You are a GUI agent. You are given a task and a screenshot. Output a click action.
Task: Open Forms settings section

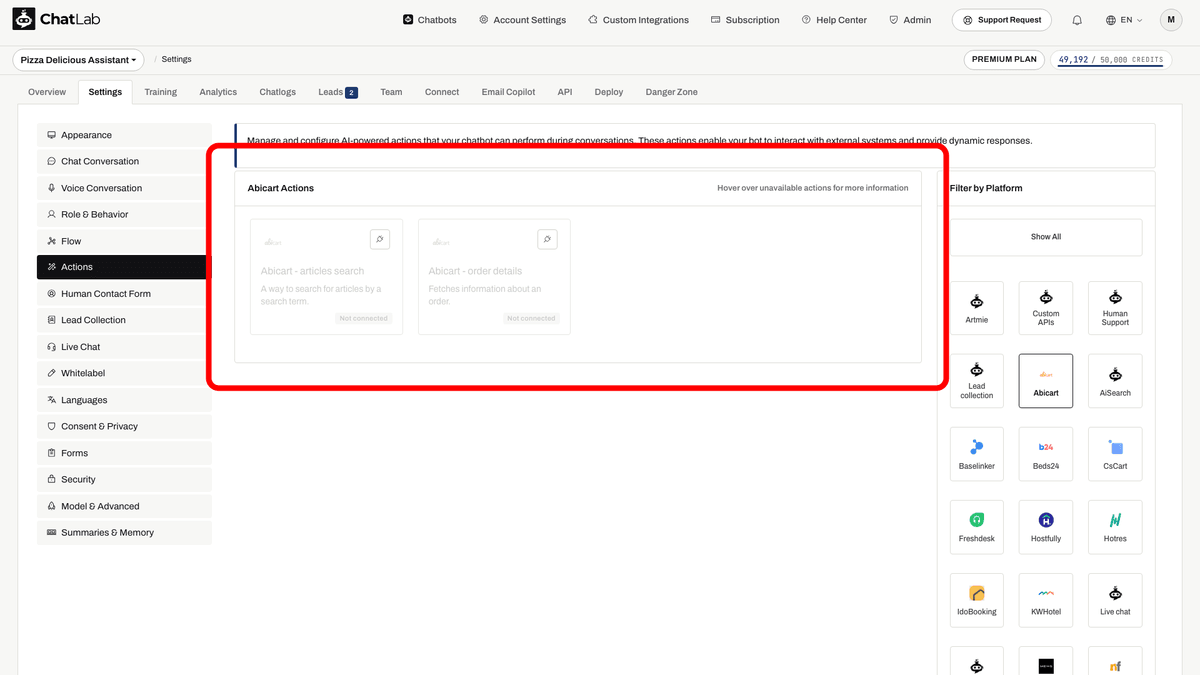tap(124, 453)
